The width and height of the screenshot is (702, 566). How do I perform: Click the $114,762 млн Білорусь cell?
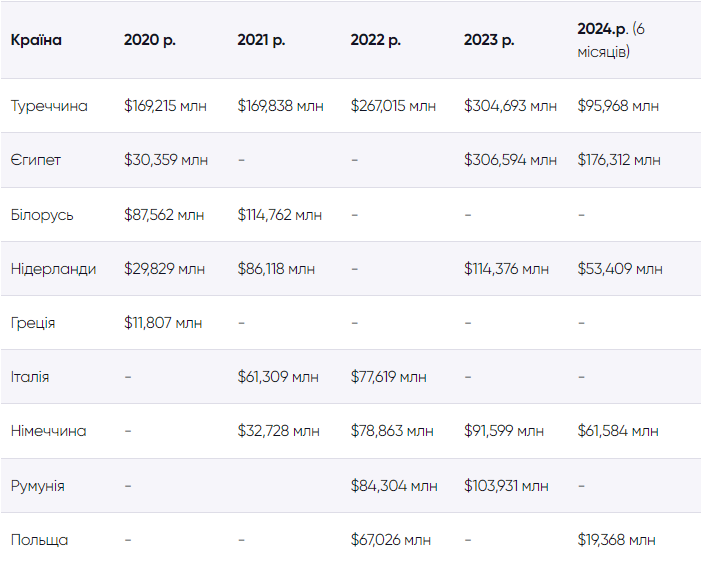279,214
